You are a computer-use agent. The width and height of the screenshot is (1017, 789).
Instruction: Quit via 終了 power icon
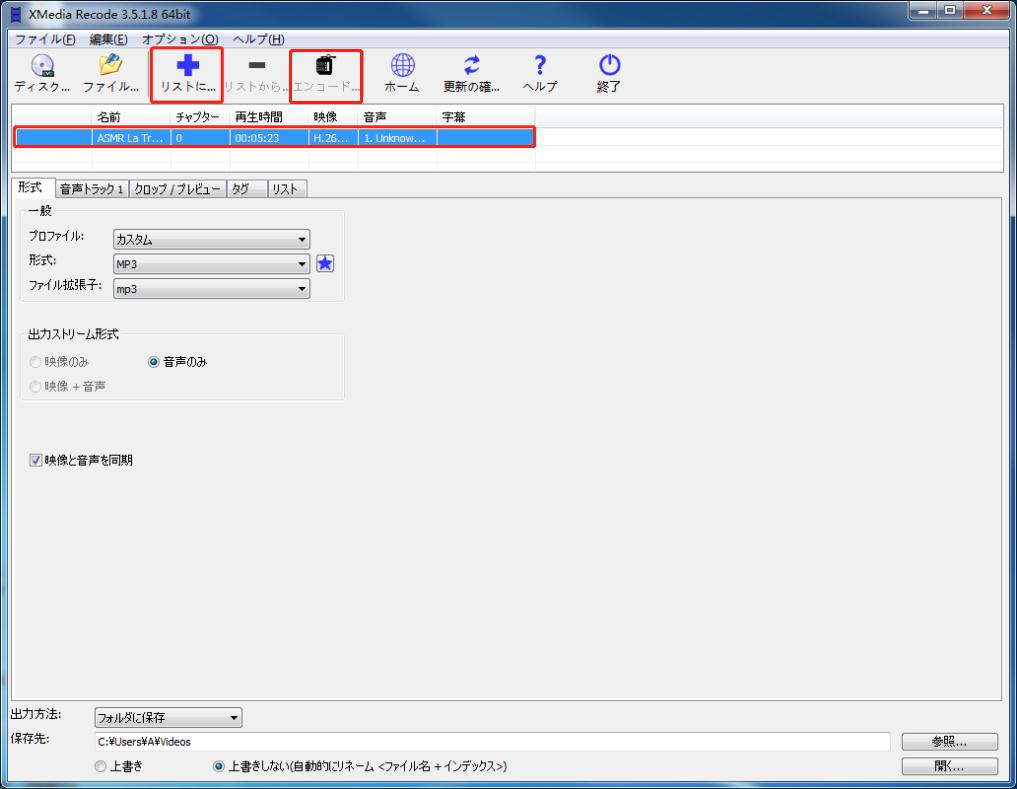(x=609, y=73)
